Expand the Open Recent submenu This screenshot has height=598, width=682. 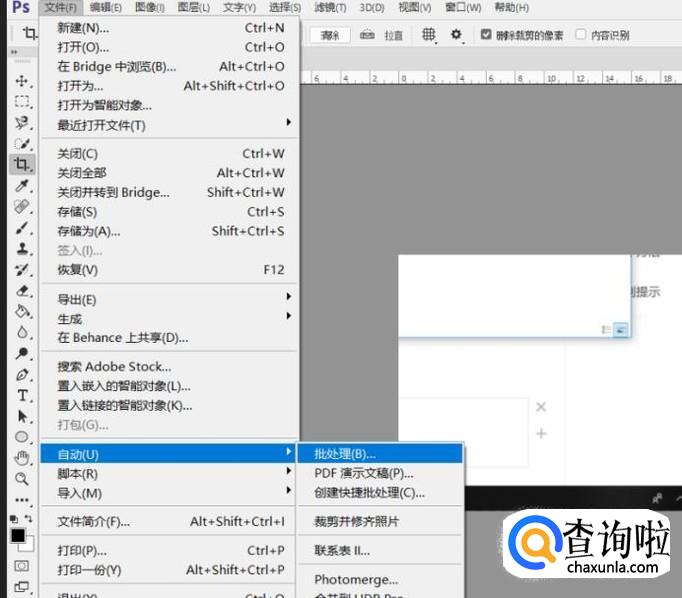(x=170, y=125)
